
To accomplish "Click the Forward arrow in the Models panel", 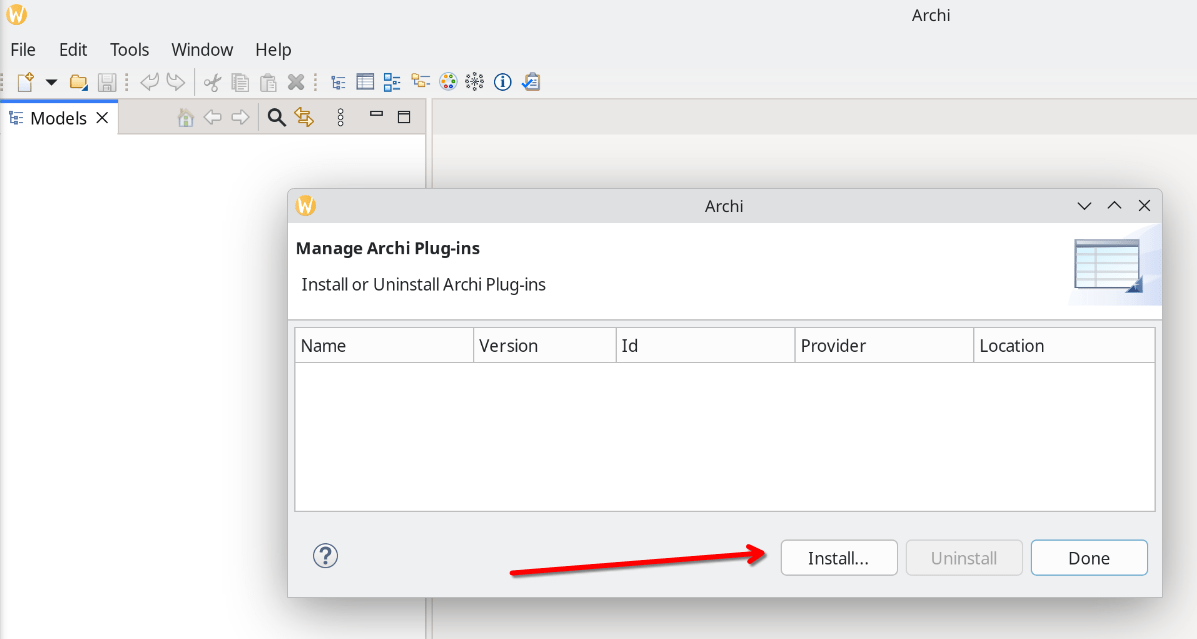I will tap(240, 118).
